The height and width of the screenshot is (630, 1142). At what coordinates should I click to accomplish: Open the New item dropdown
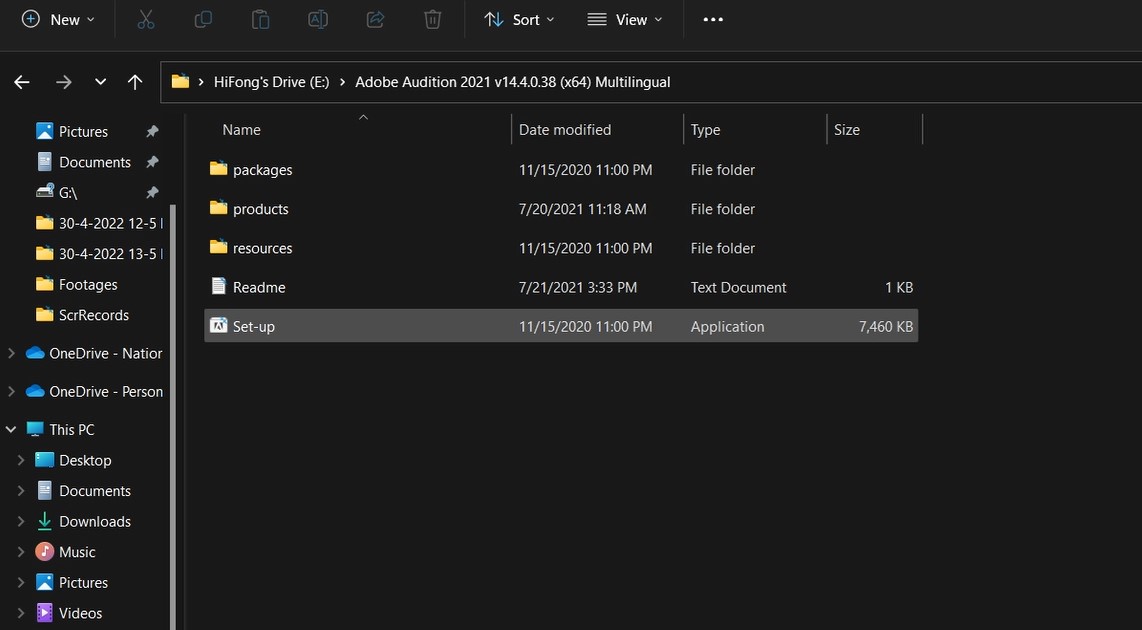(x=58, y=20)
